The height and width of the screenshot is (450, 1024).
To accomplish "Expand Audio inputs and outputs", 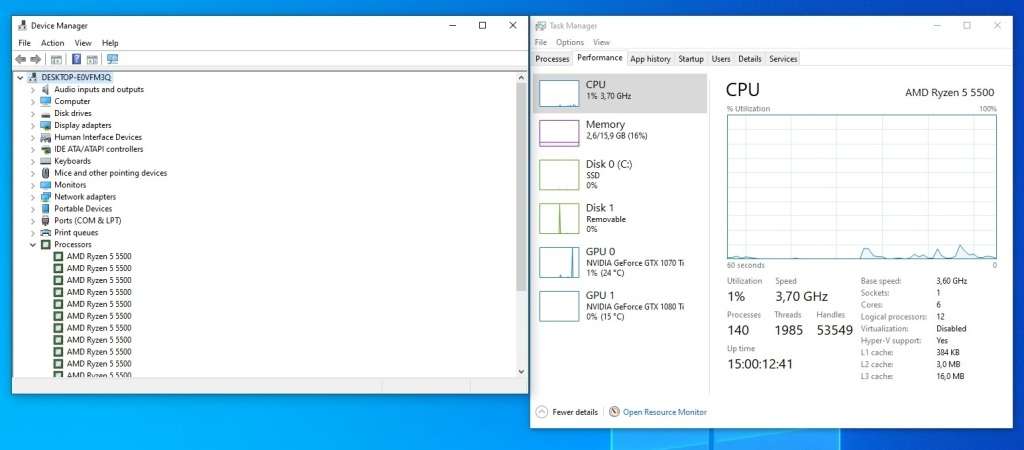I will [x=33, y=89].
